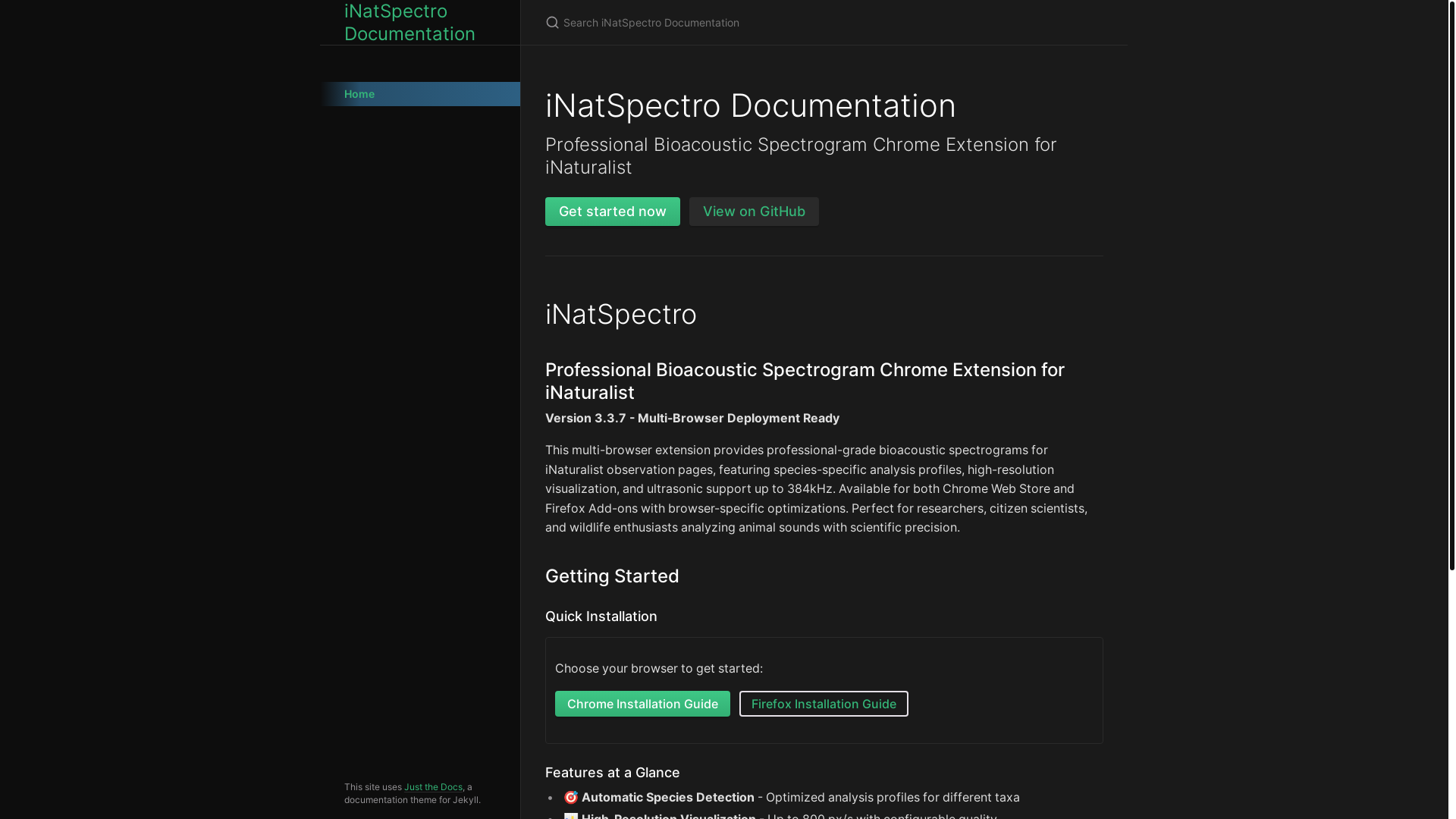
Task: Click the Automatic Species Detection text
Action: (x=668, y=798)
